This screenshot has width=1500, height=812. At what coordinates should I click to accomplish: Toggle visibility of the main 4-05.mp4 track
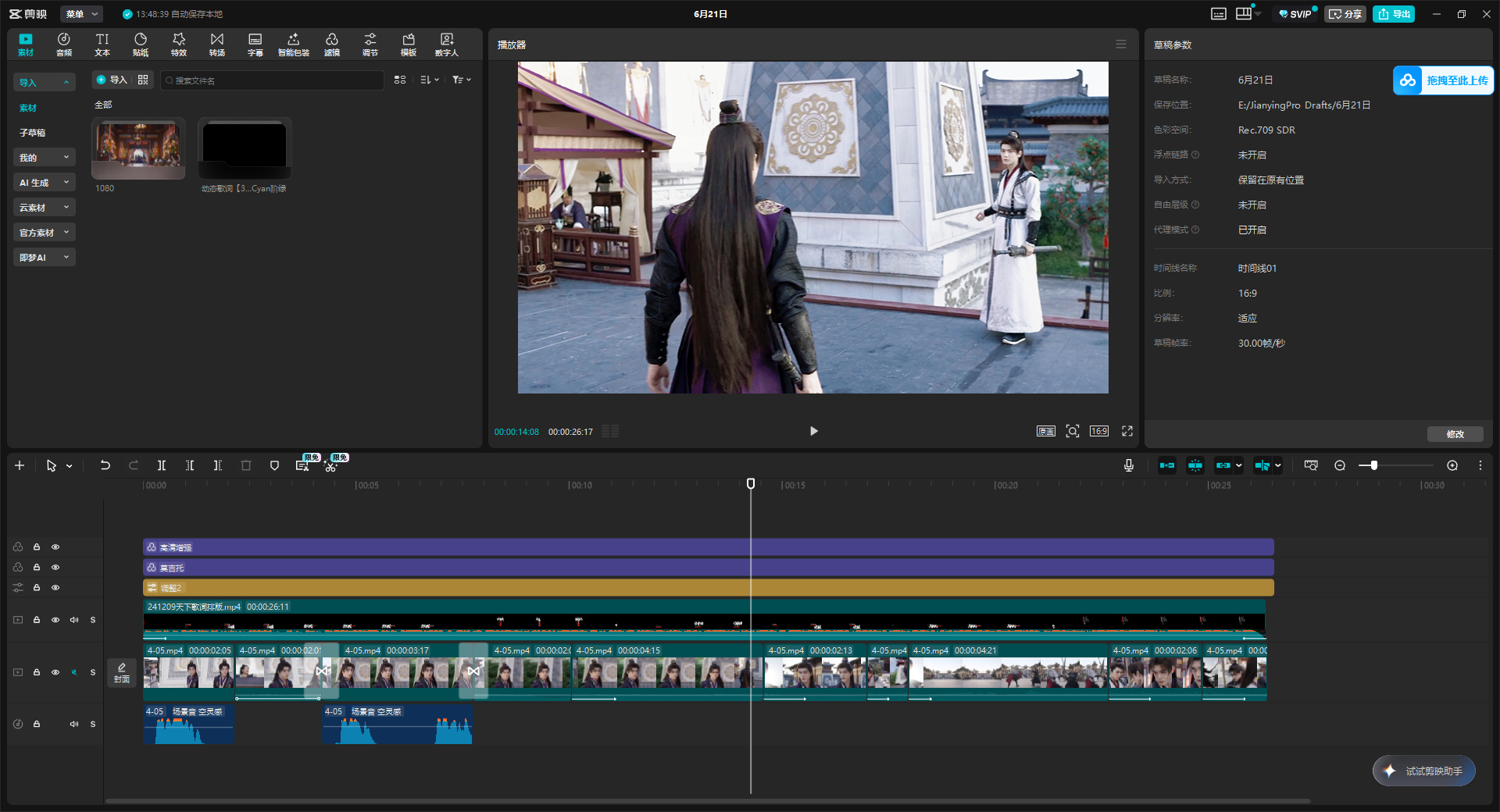coord(55,672)
